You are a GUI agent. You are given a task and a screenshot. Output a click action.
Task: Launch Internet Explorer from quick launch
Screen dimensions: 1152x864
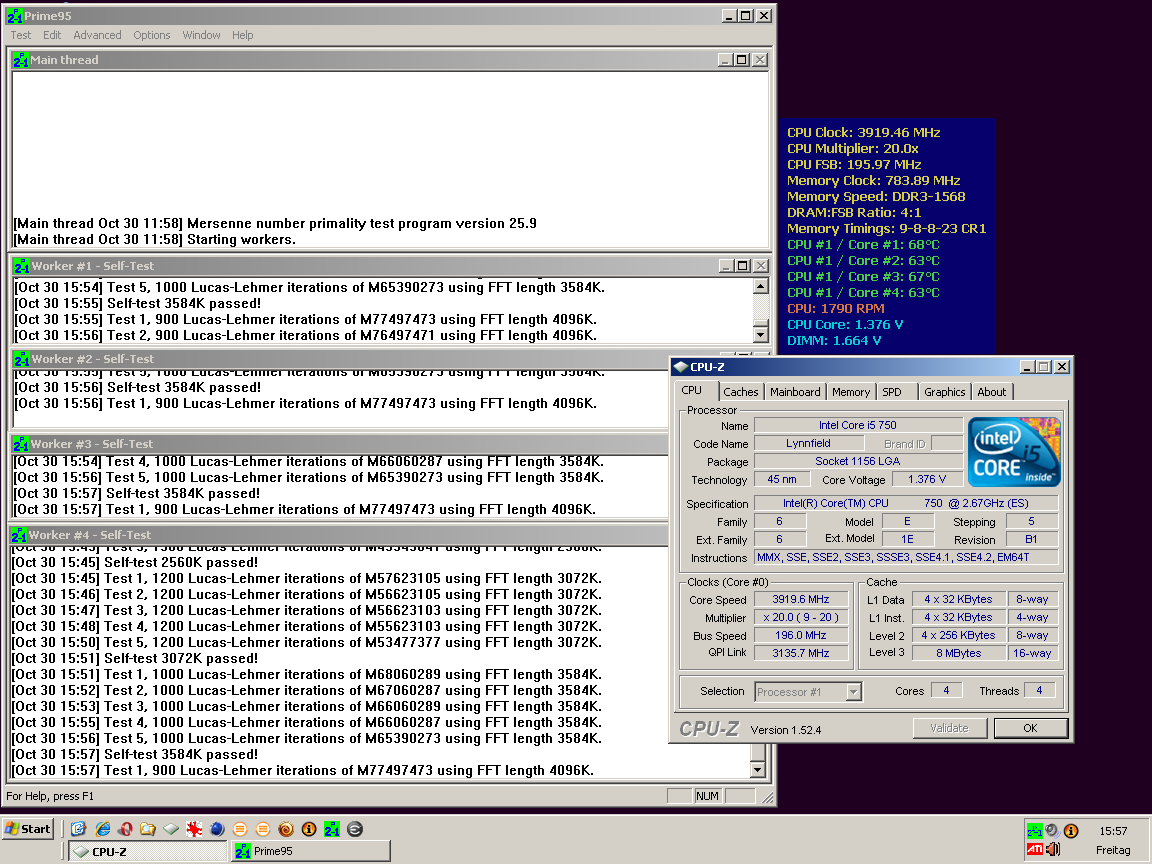(x=101, y=829)
